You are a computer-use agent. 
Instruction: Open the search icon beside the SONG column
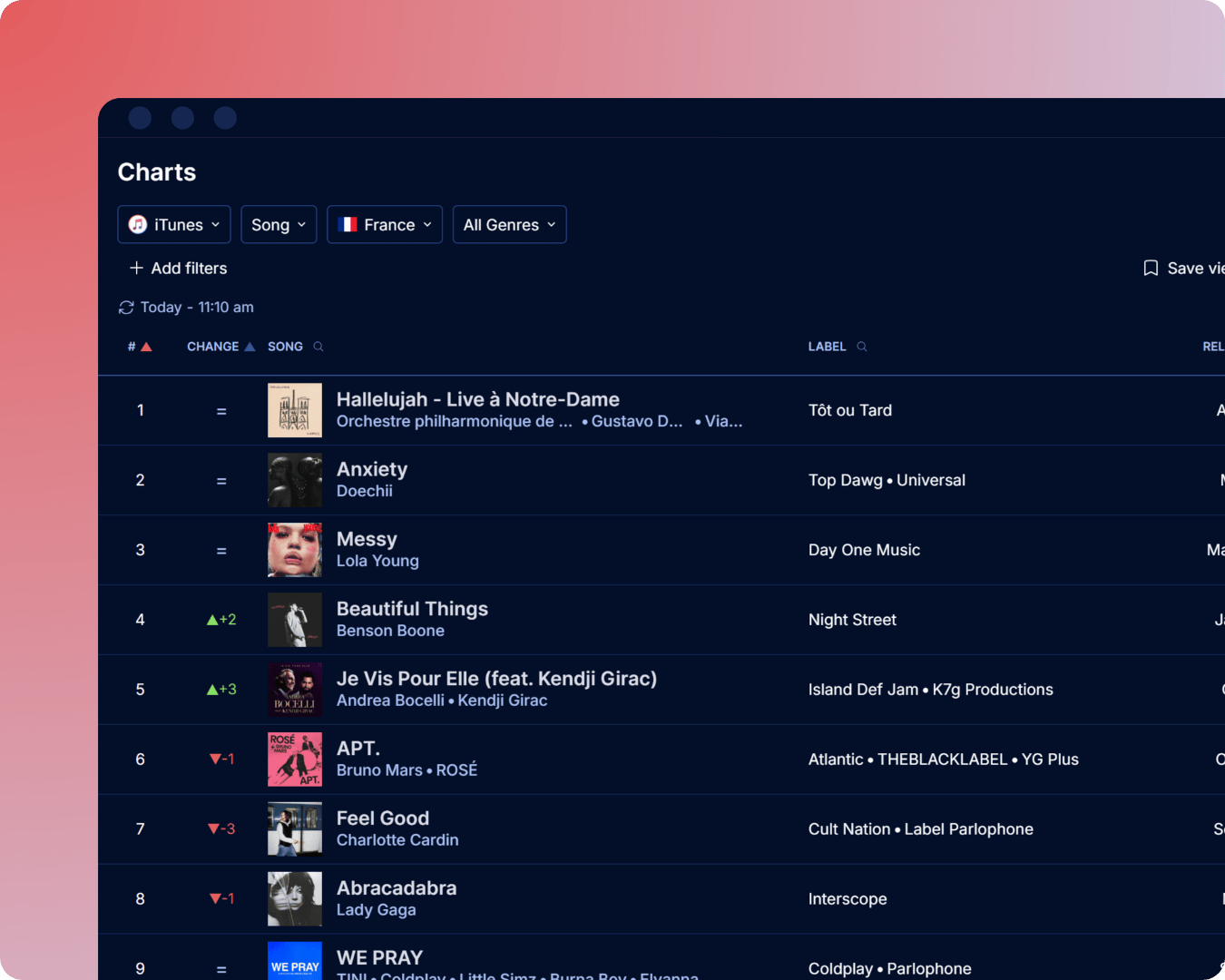(x=318, y=347)
